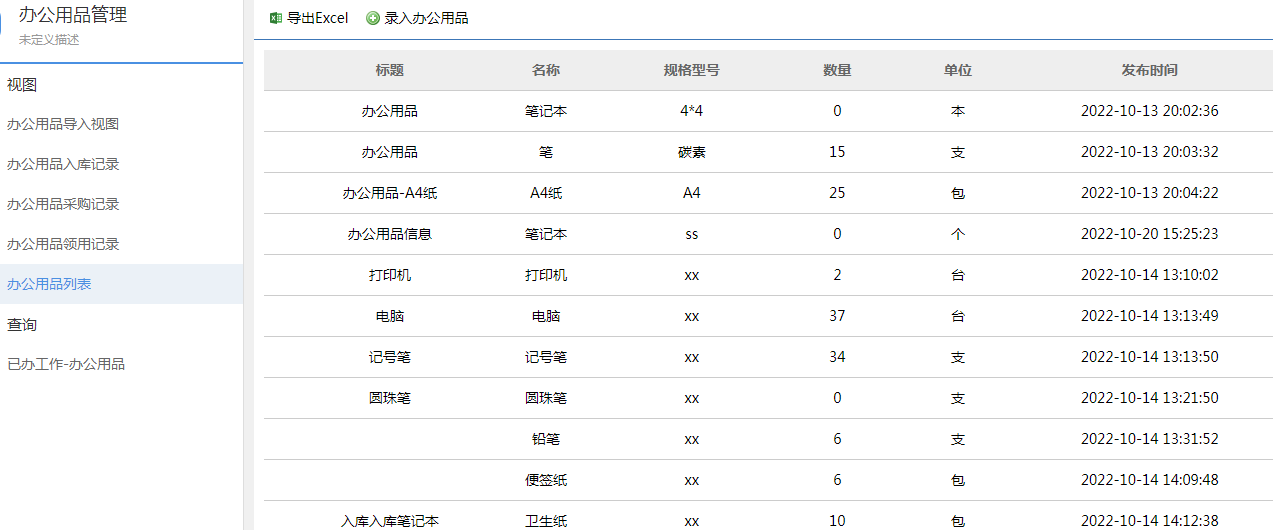Click the 标题 column header
The height and width of the screenshot is (530, 1273).
[x=390, y=70]
